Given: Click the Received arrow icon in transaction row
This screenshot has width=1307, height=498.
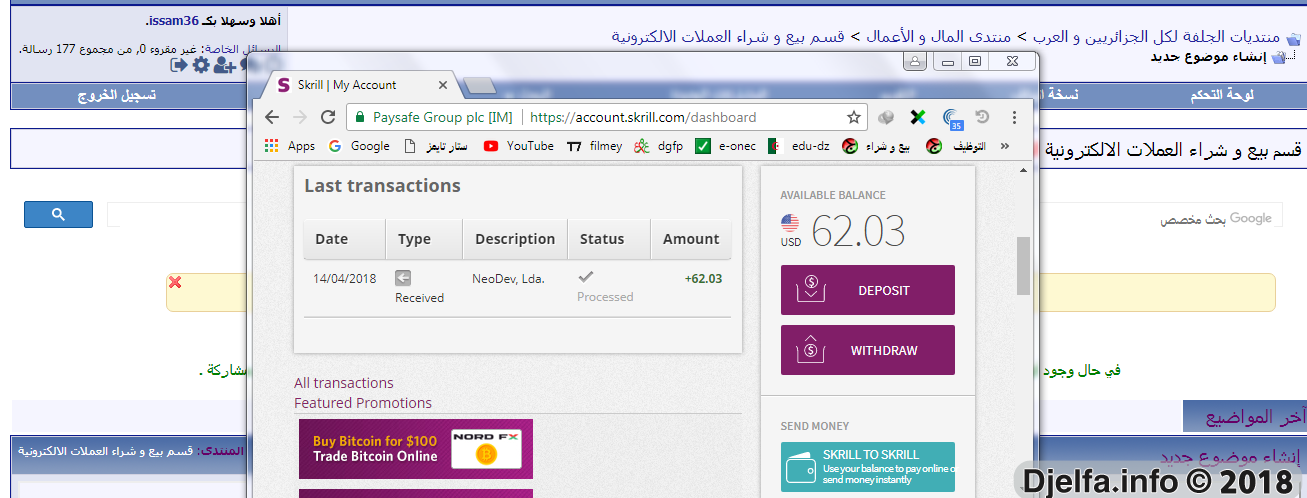Looking at the screenshot, I should pyautogui.click(x=403, y=278).
